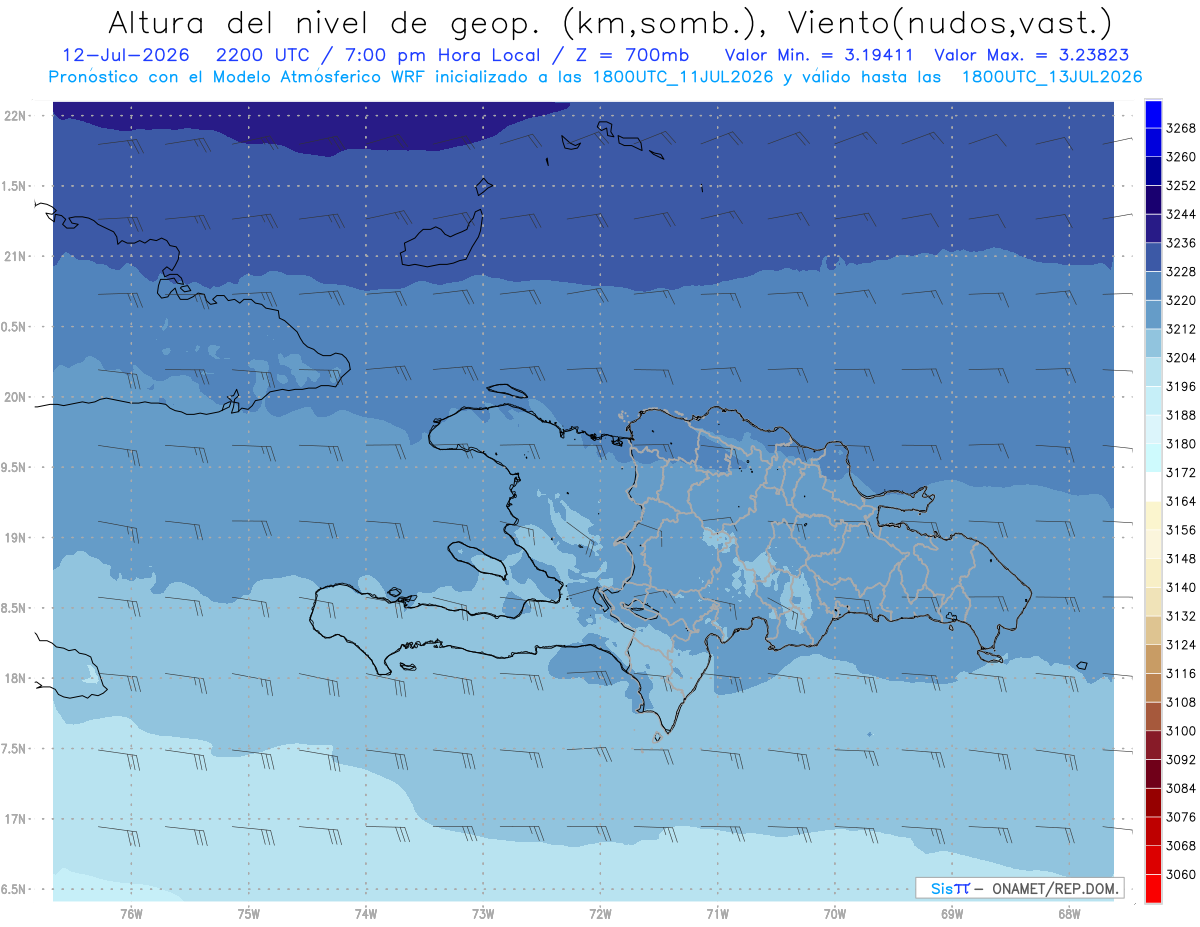This screenshot has width=1200, height=927.
Task: Click the pale yellow swatch between 3164 and 3156
Action: pos(1153,515)
